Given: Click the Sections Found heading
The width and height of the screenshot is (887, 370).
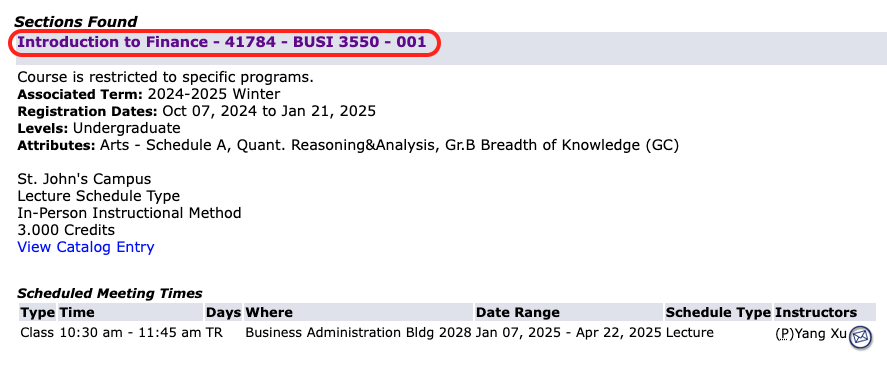Looking at the screenshot, I should tap(76, 22).
